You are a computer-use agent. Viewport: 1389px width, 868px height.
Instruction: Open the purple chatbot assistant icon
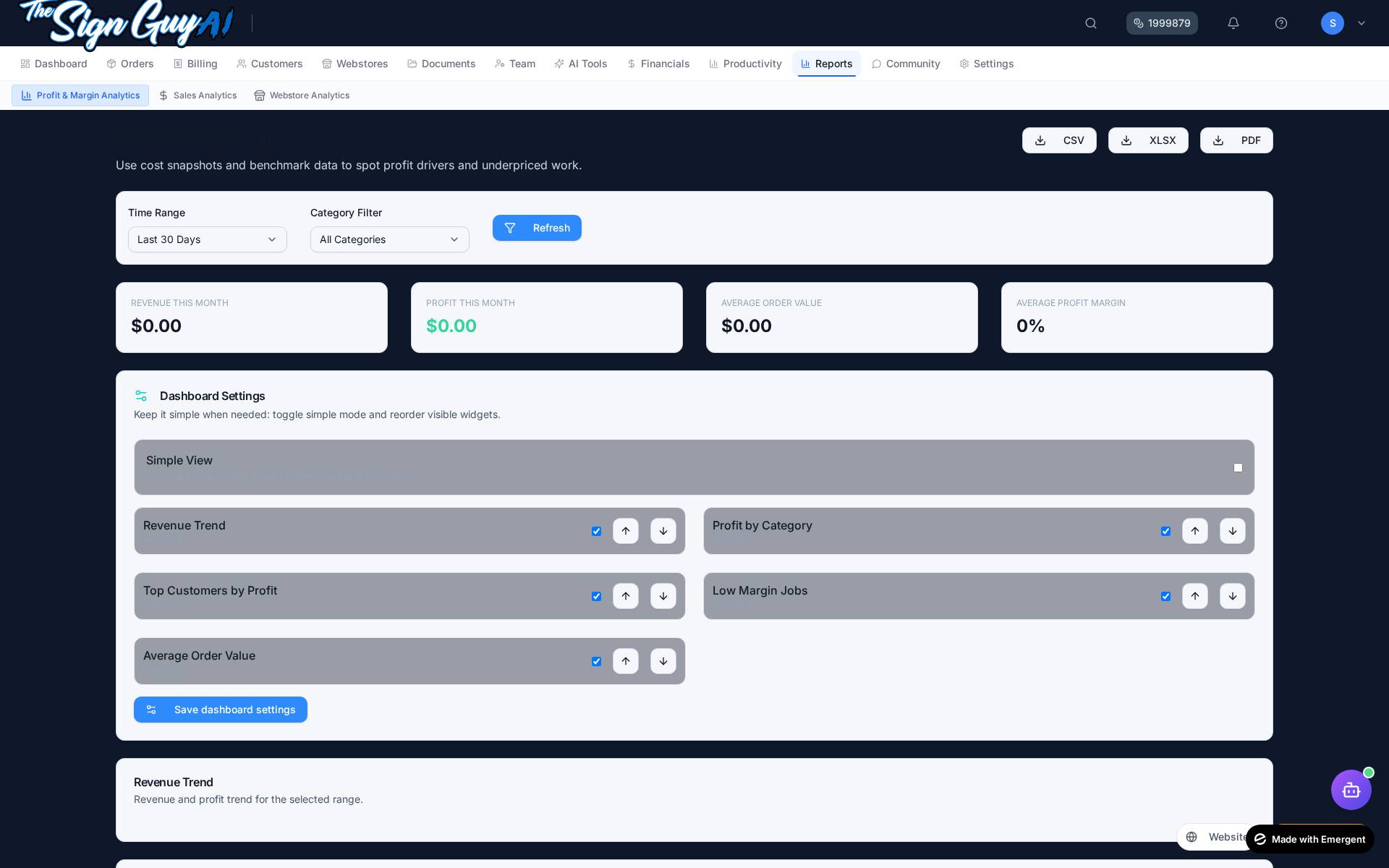[x=1351, y=790]
